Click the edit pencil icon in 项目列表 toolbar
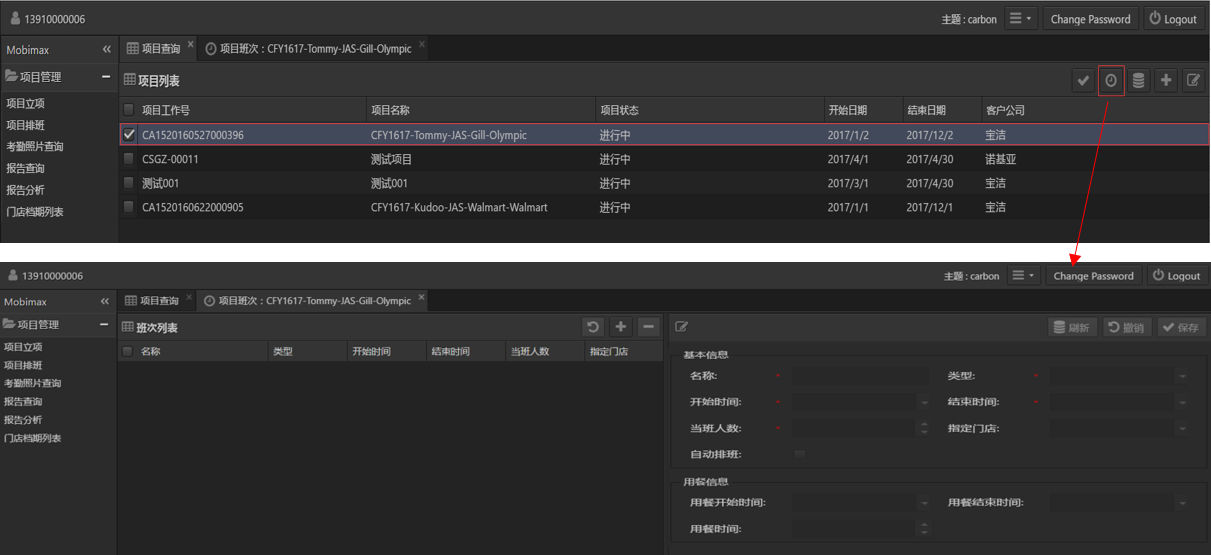 (x=1193, y=81)
